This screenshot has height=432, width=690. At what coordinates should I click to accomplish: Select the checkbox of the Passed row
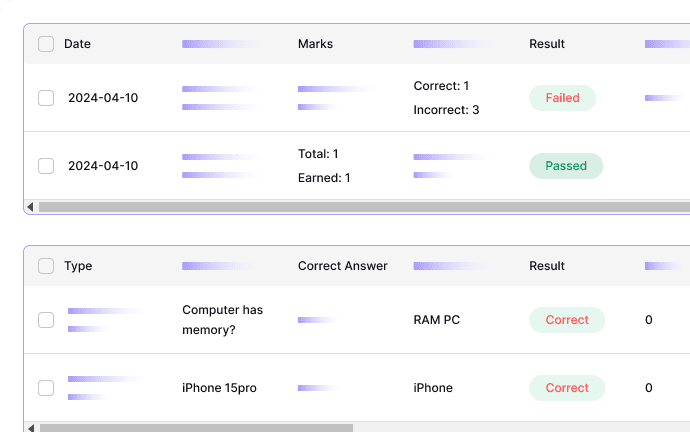46,166
